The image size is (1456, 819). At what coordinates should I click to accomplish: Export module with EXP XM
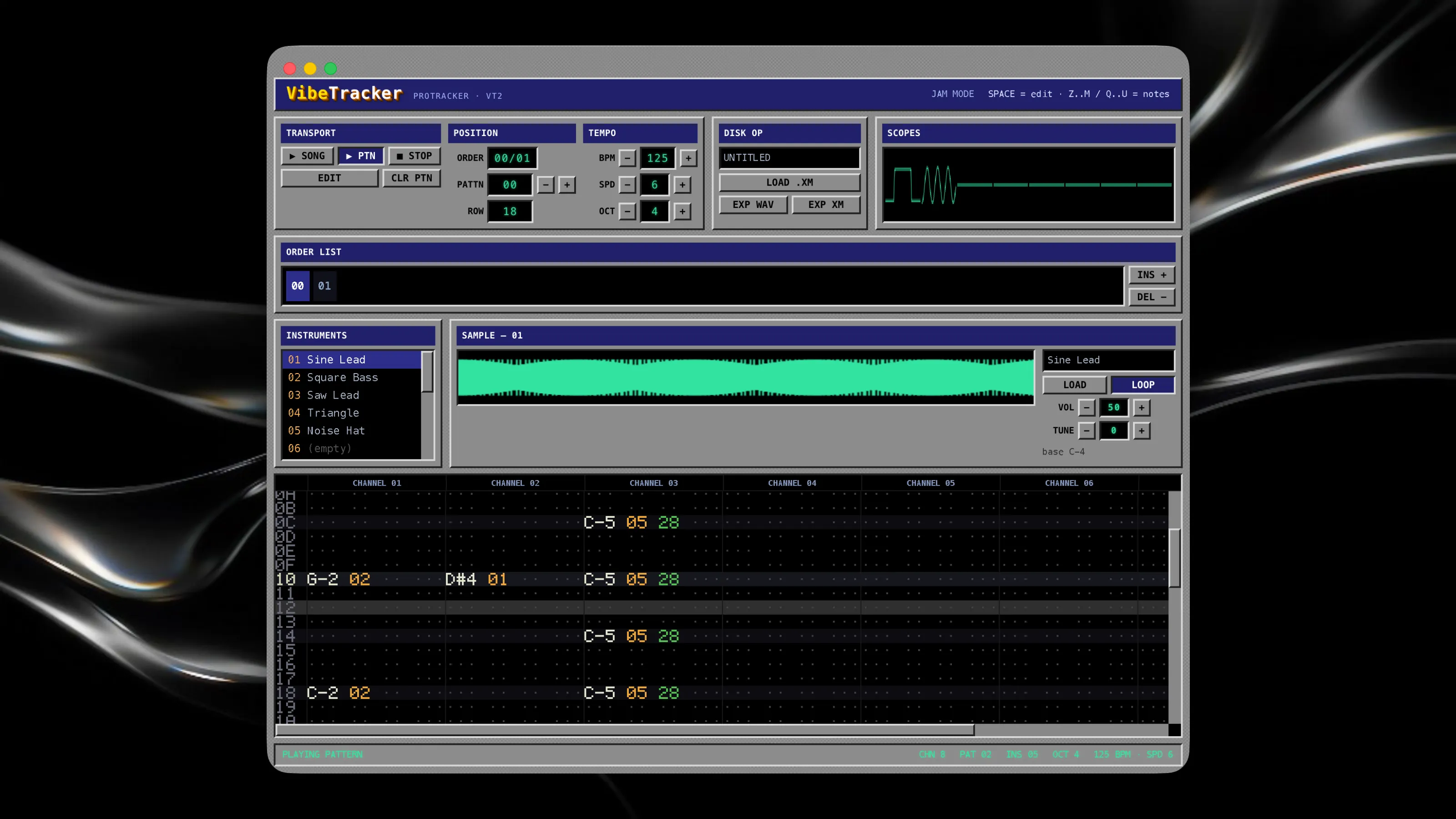tap(826, 205)
